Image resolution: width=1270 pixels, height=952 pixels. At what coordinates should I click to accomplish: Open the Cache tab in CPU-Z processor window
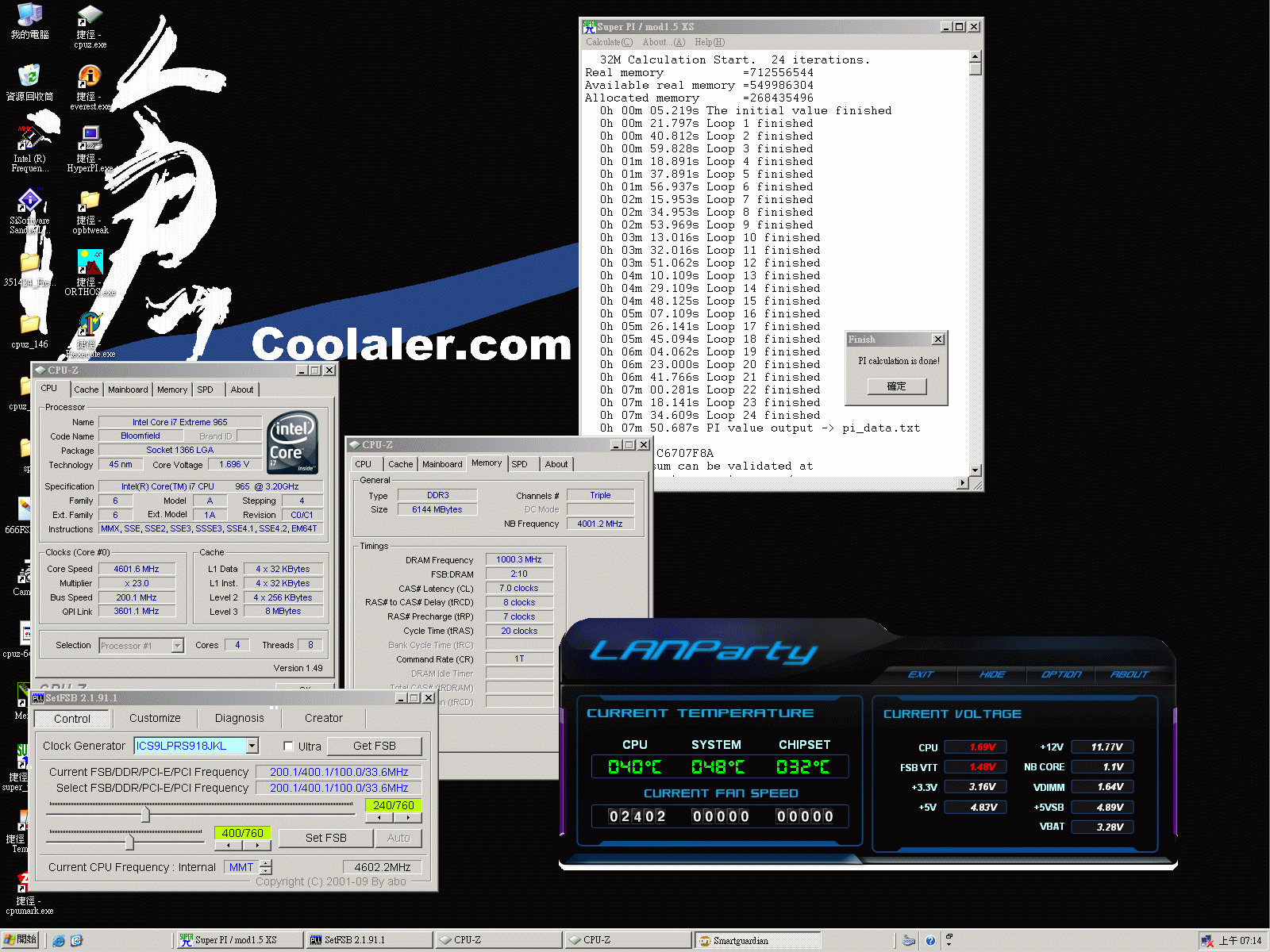87,390
